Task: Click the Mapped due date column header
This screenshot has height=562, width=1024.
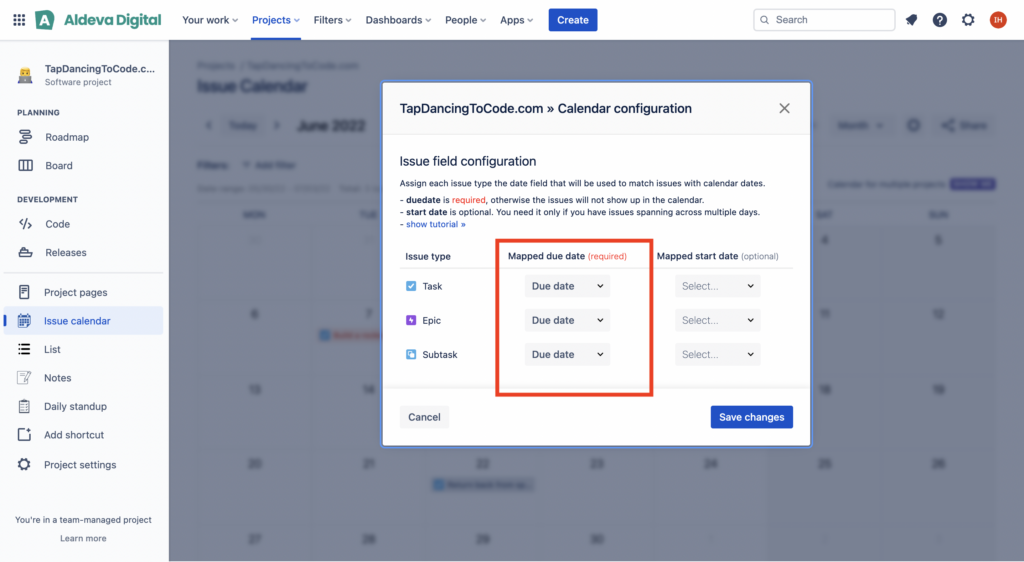Action: coord(567,256)
